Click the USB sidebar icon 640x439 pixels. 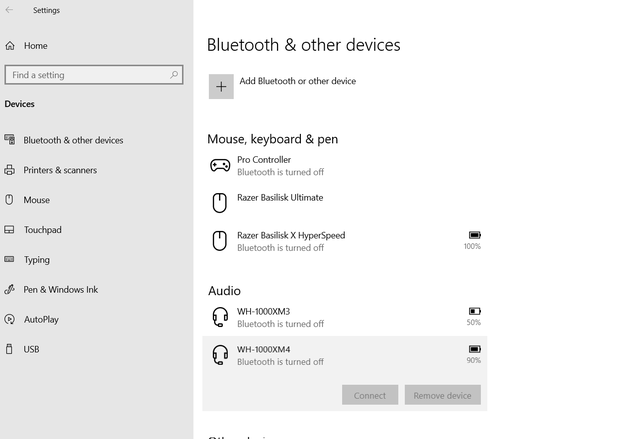[x=9, y=349]
